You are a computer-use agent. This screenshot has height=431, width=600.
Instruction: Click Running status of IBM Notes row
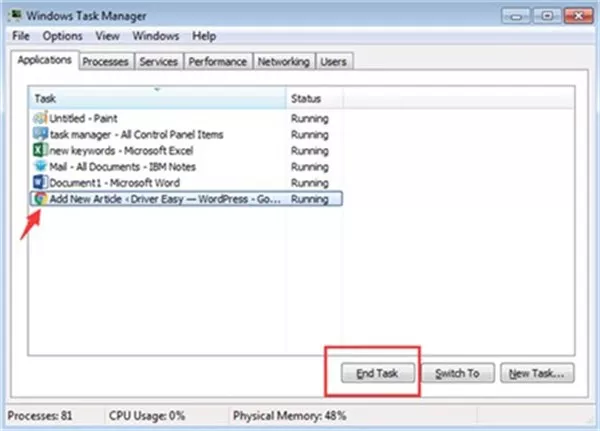point(310,167)
